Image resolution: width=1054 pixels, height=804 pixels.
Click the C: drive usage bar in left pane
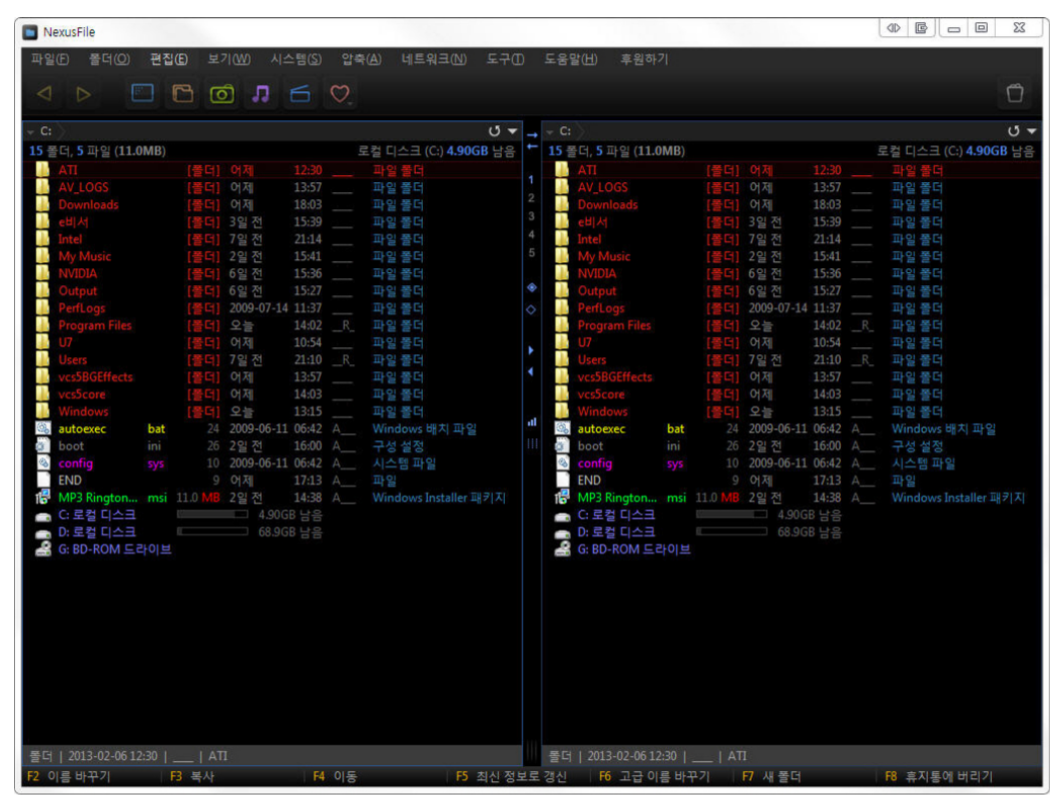212,514
